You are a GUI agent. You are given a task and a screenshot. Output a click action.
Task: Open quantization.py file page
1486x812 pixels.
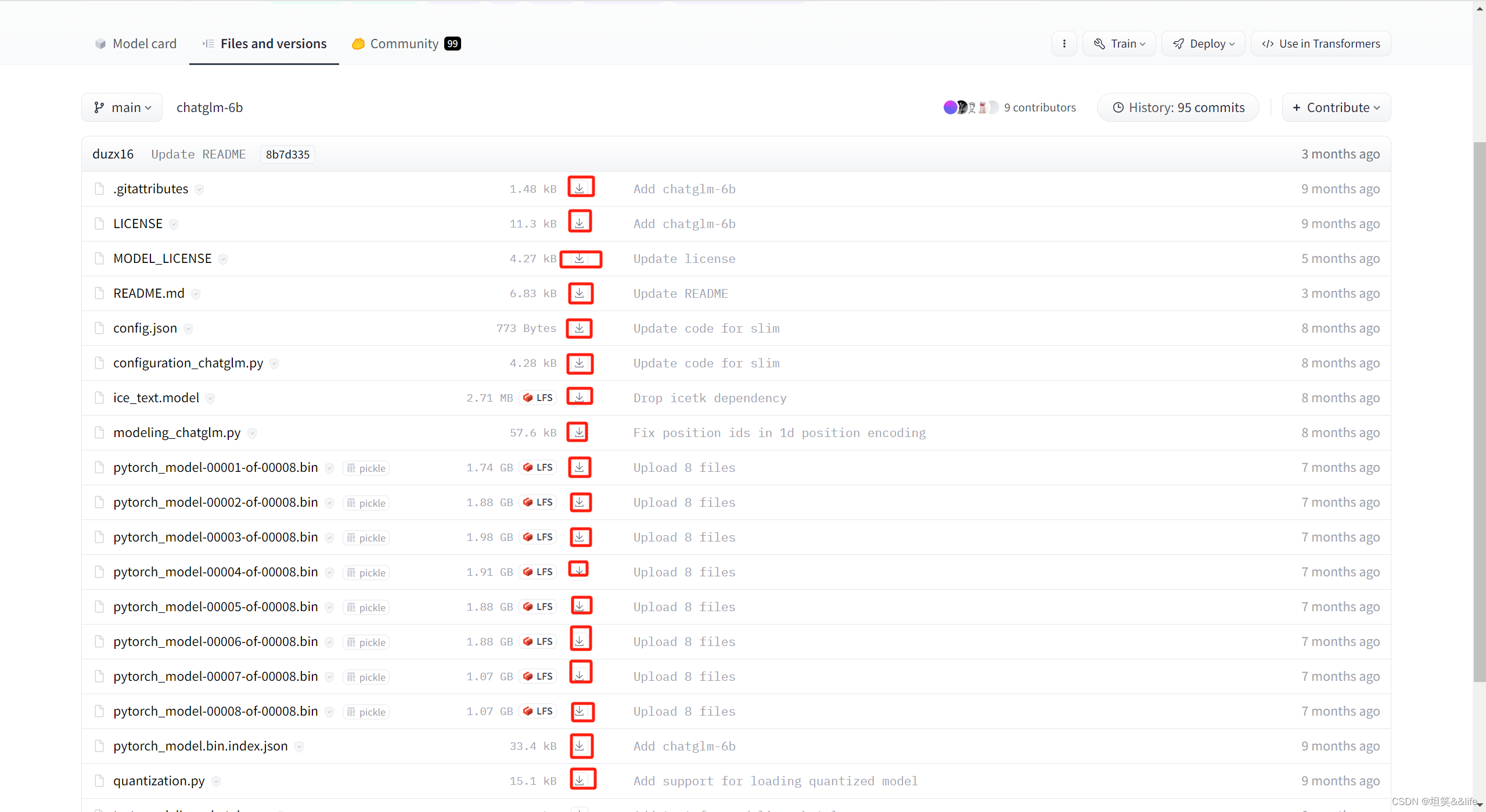pyautogui.click(x=159, y=781)
